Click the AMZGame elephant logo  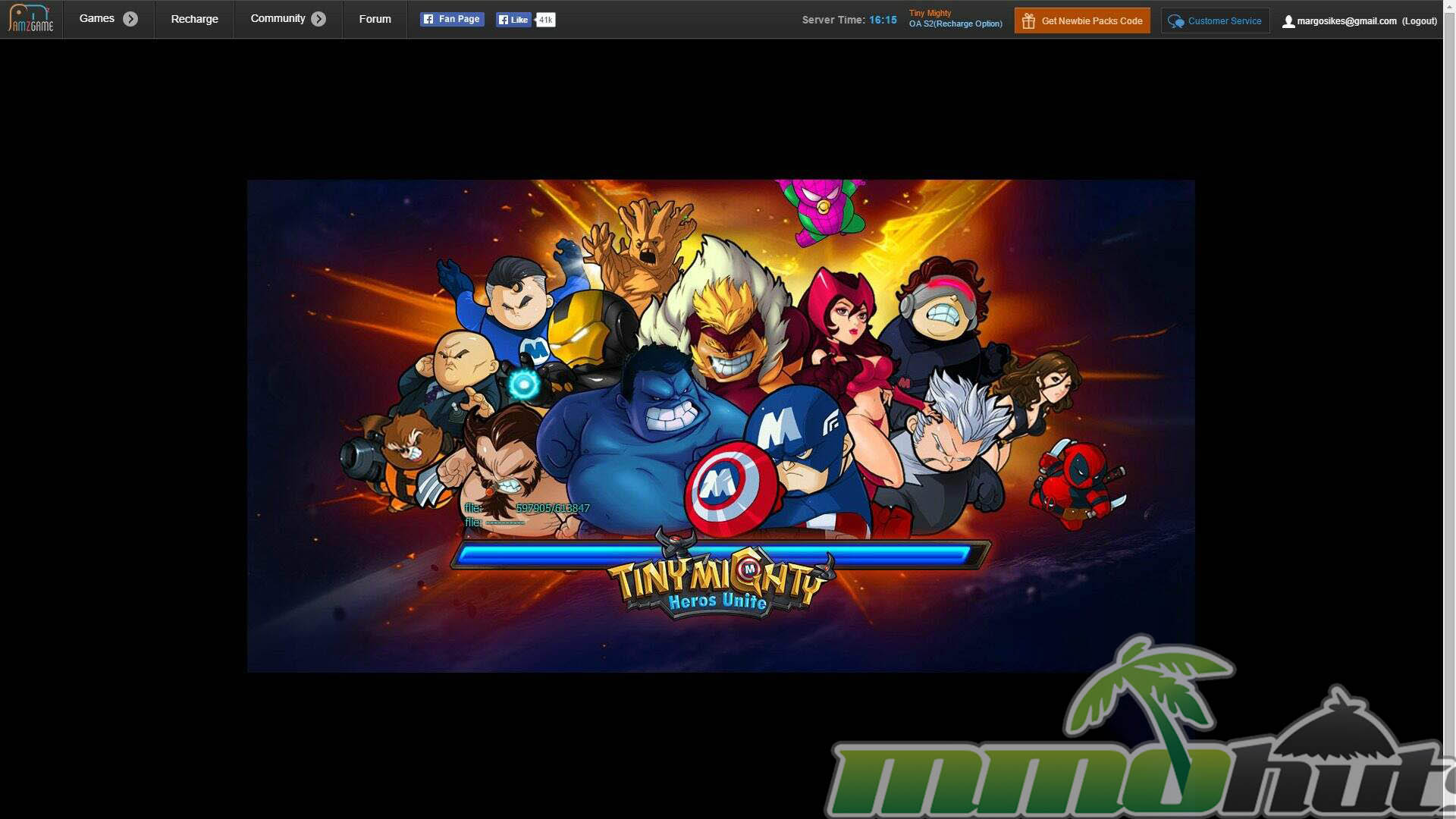tap(31, 19)
